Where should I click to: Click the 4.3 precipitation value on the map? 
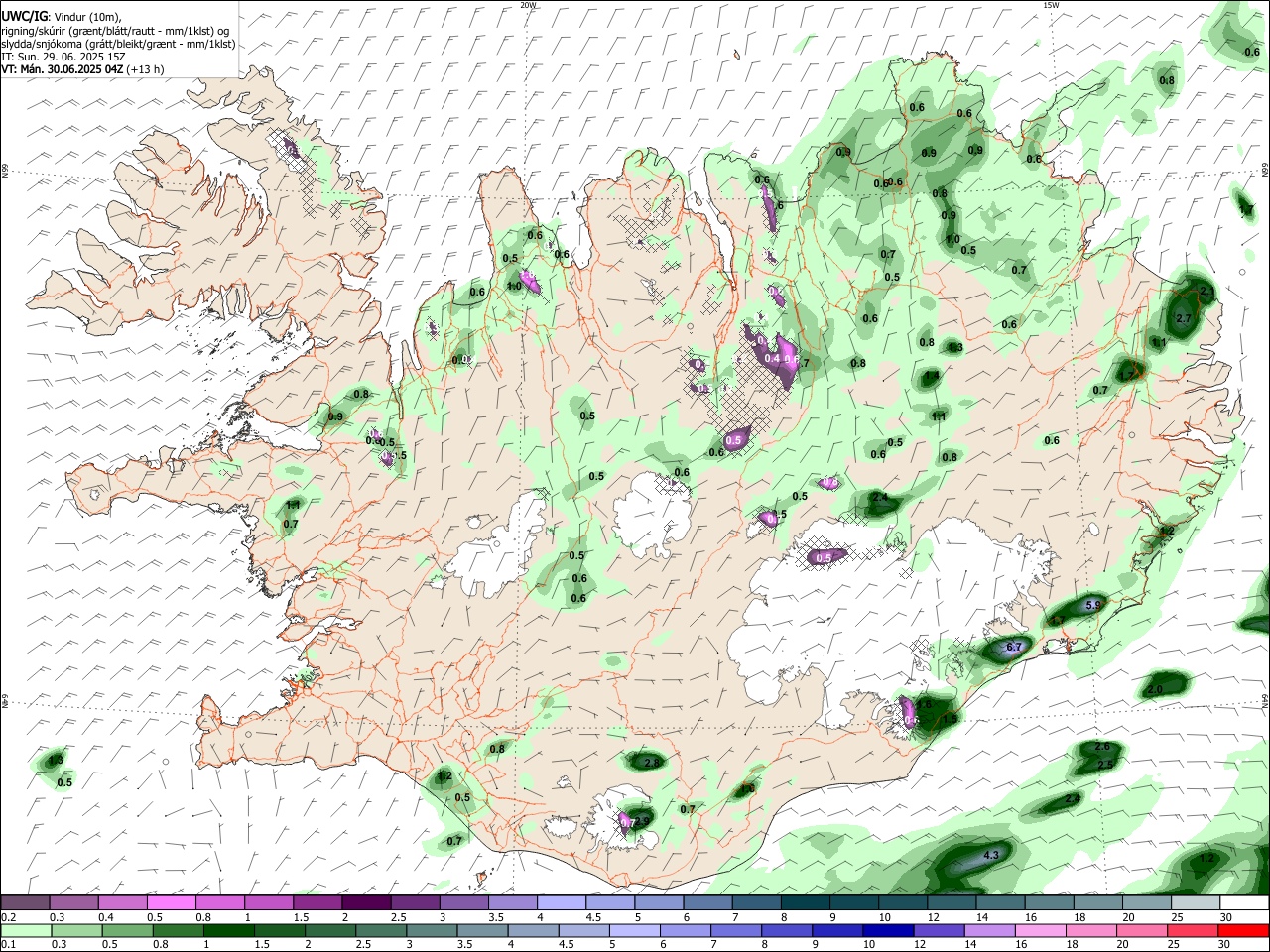pos(990,855)
